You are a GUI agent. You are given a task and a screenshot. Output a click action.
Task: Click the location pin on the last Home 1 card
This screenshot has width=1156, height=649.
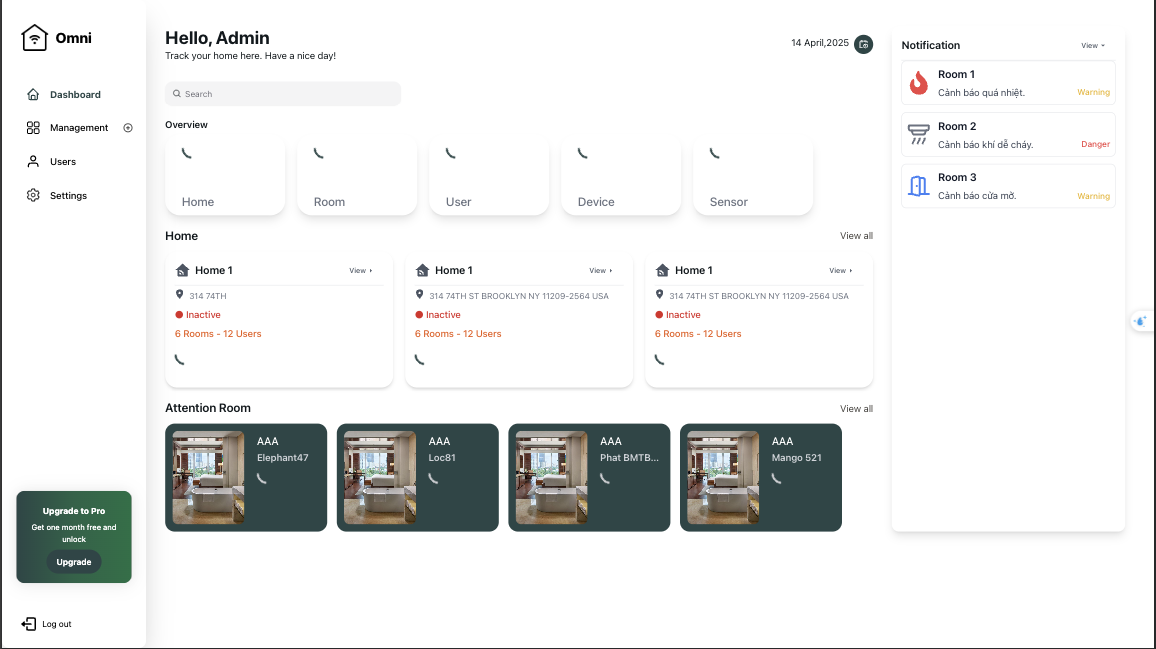click(x=659, y=294)
